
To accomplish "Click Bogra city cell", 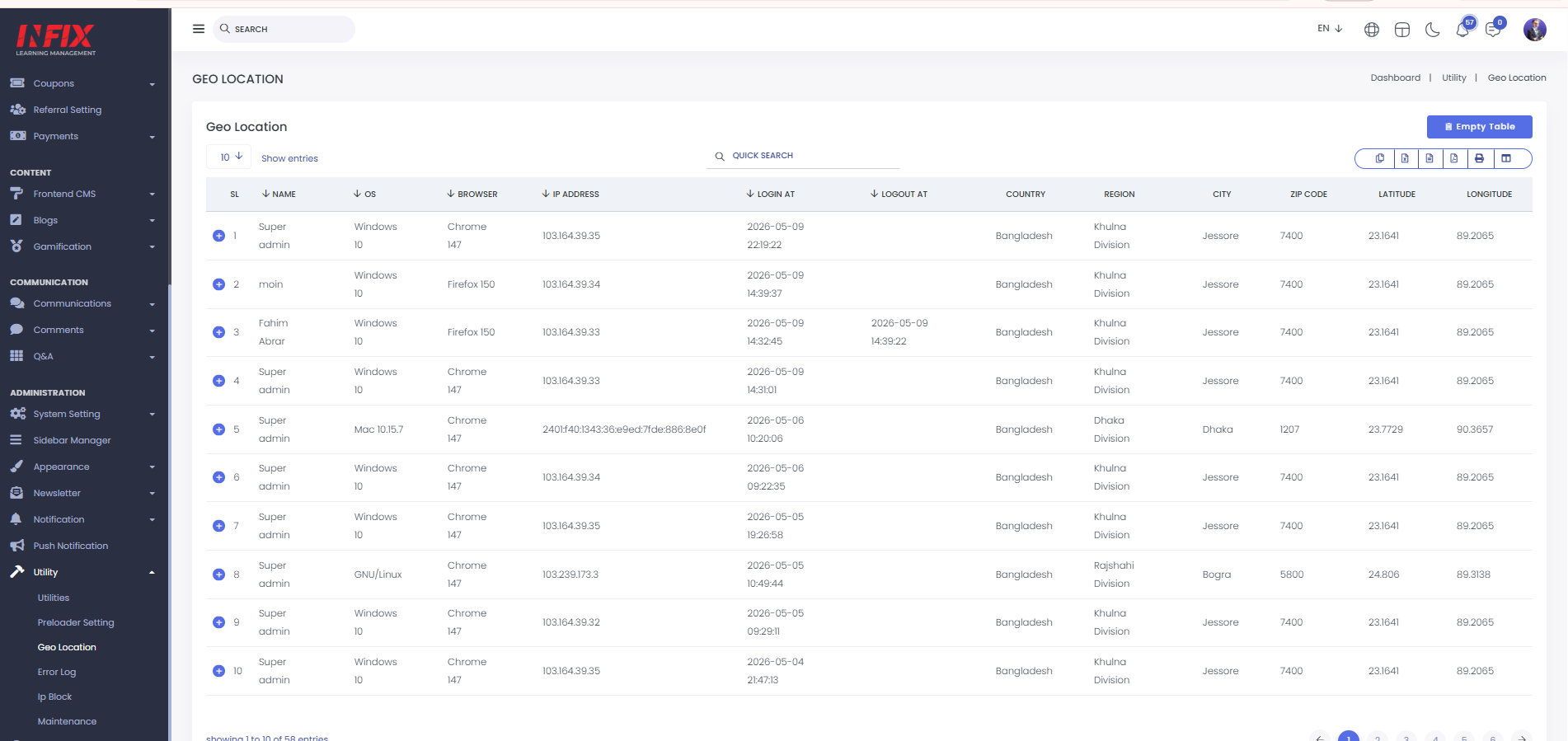I will click(x=1217, y=575).
